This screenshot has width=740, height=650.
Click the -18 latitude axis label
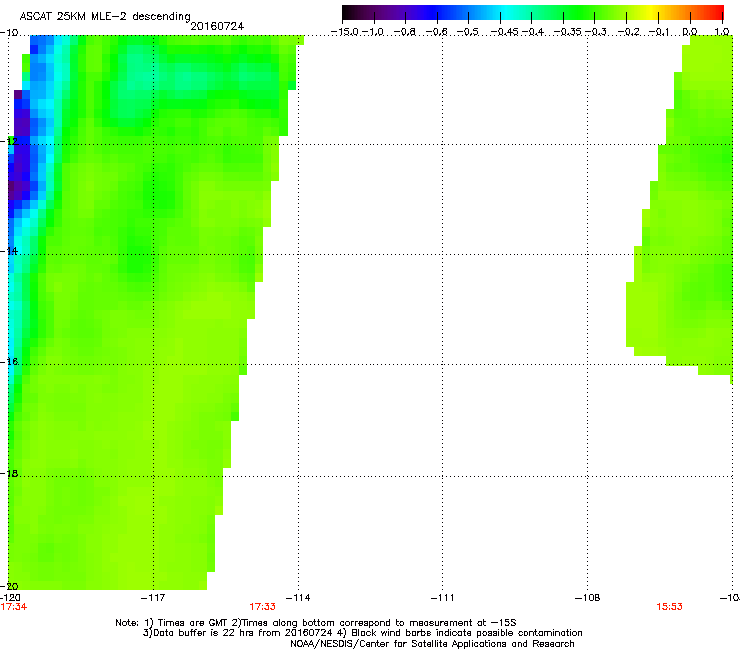coord(9,473)
